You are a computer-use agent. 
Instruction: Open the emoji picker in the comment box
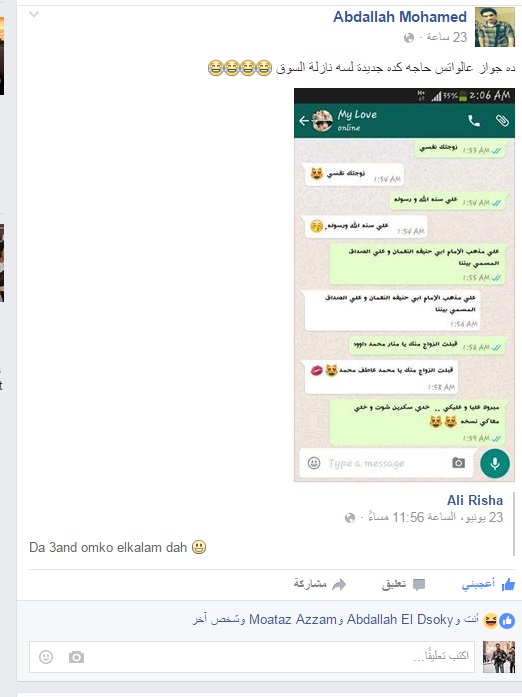(46, 657)
